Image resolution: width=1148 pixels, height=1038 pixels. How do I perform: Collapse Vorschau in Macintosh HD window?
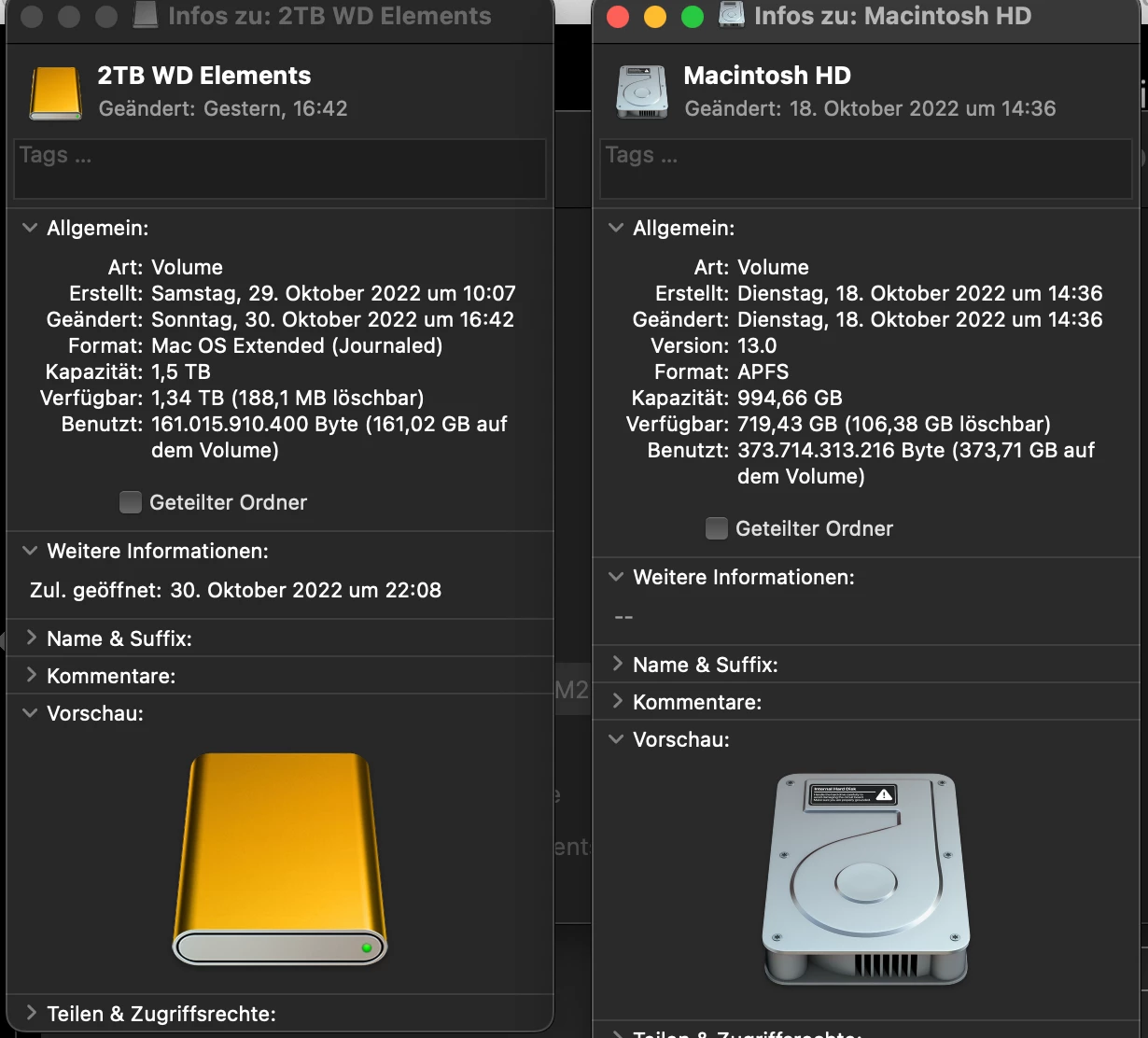(x=616, y=739)
